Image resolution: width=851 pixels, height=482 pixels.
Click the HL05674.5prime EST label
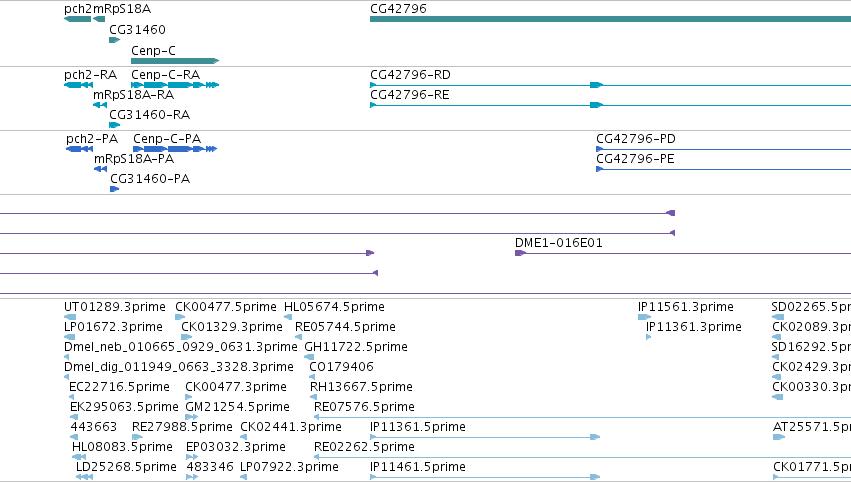[334, 307]
